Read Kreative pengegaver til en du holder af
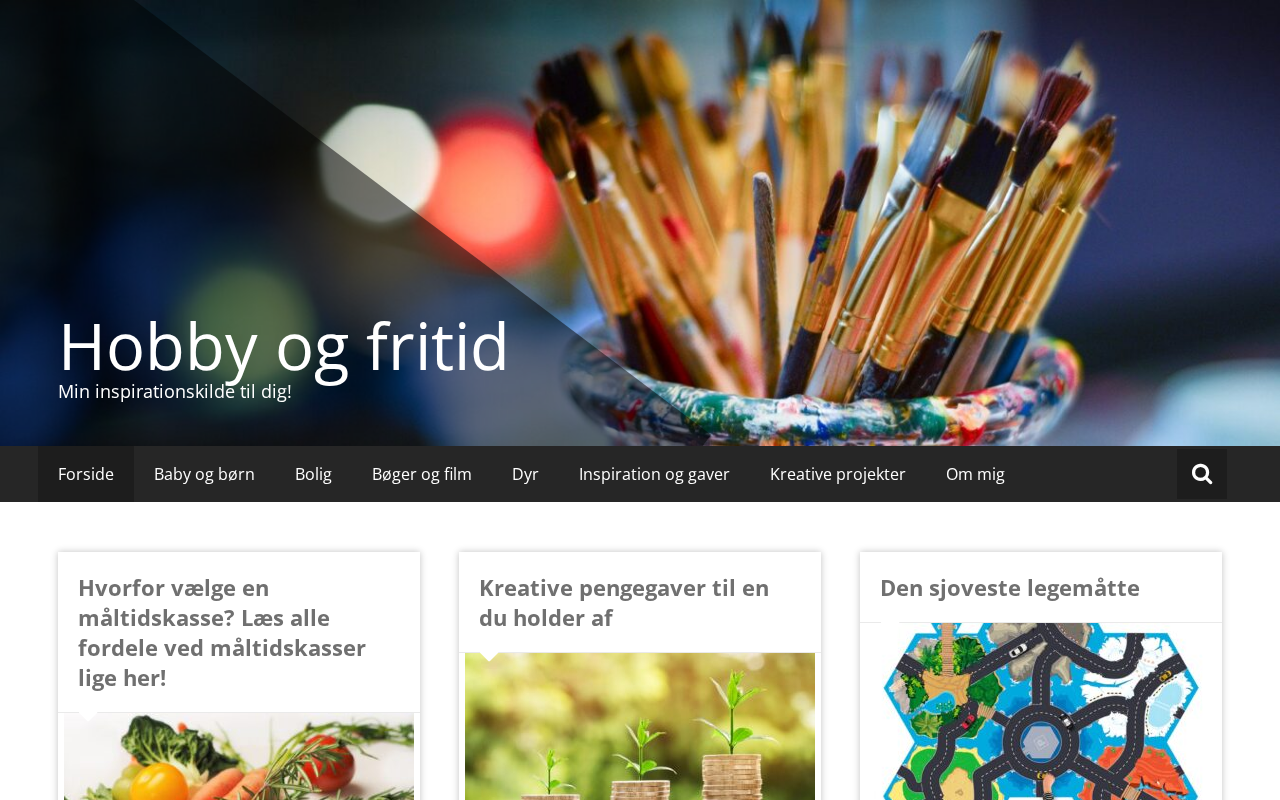 click(x=624, y=602)
